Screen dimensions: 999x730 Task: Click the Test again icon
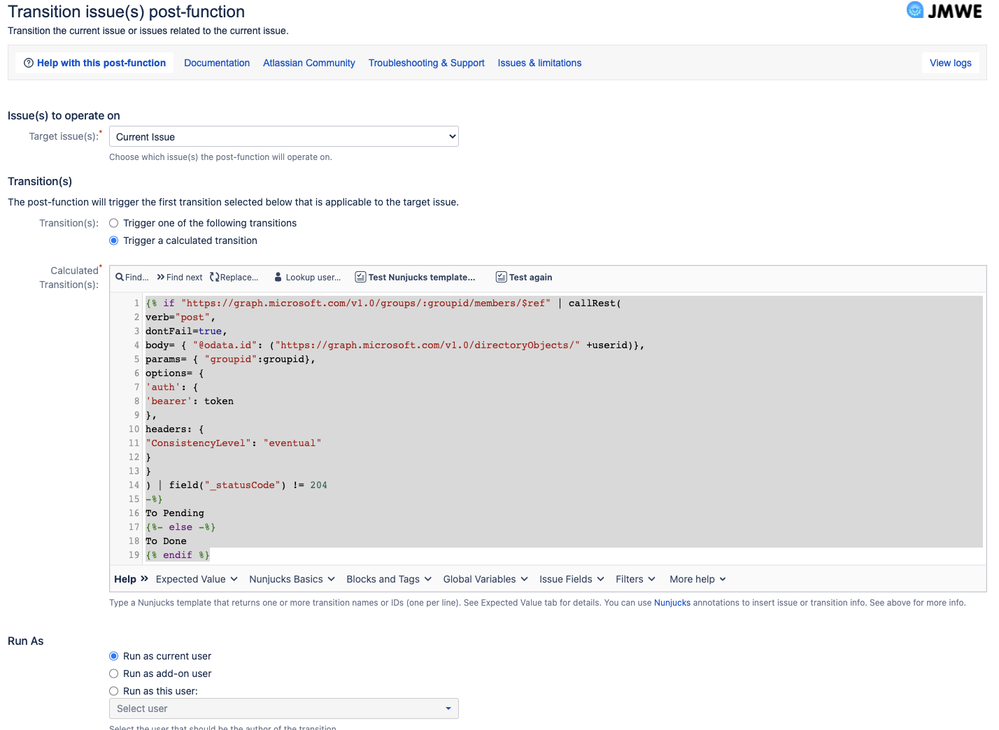click(x=501, y=277)
